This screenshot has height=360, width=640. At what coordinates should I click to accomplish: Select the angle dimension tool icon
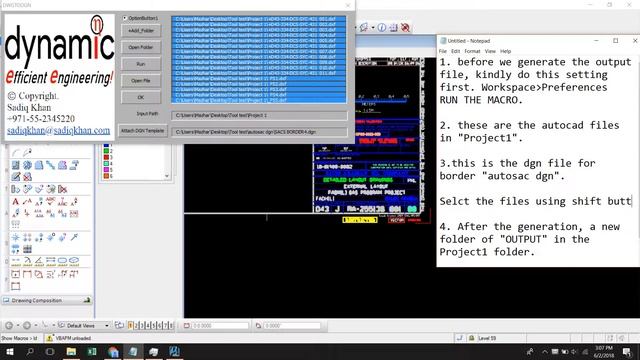39,261
